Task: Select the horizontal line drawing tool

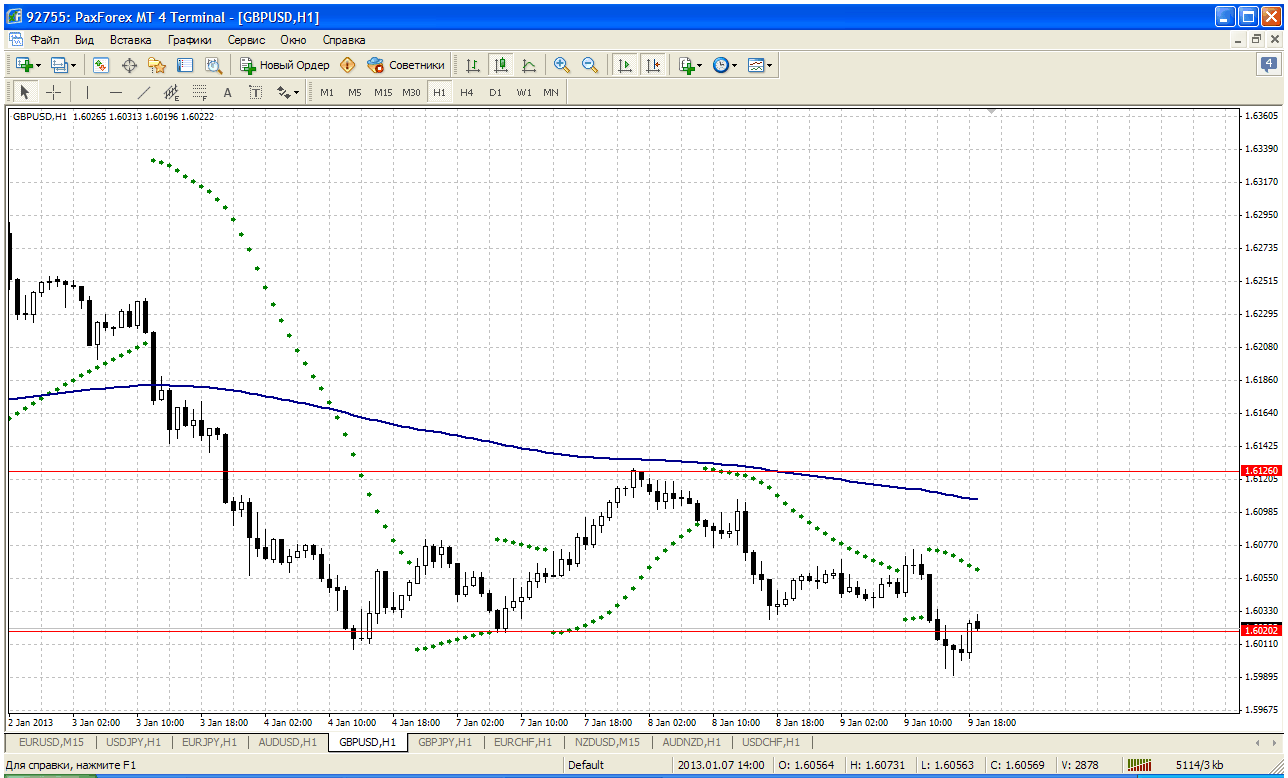Action: pyautogui.click(x=116, y=92)
